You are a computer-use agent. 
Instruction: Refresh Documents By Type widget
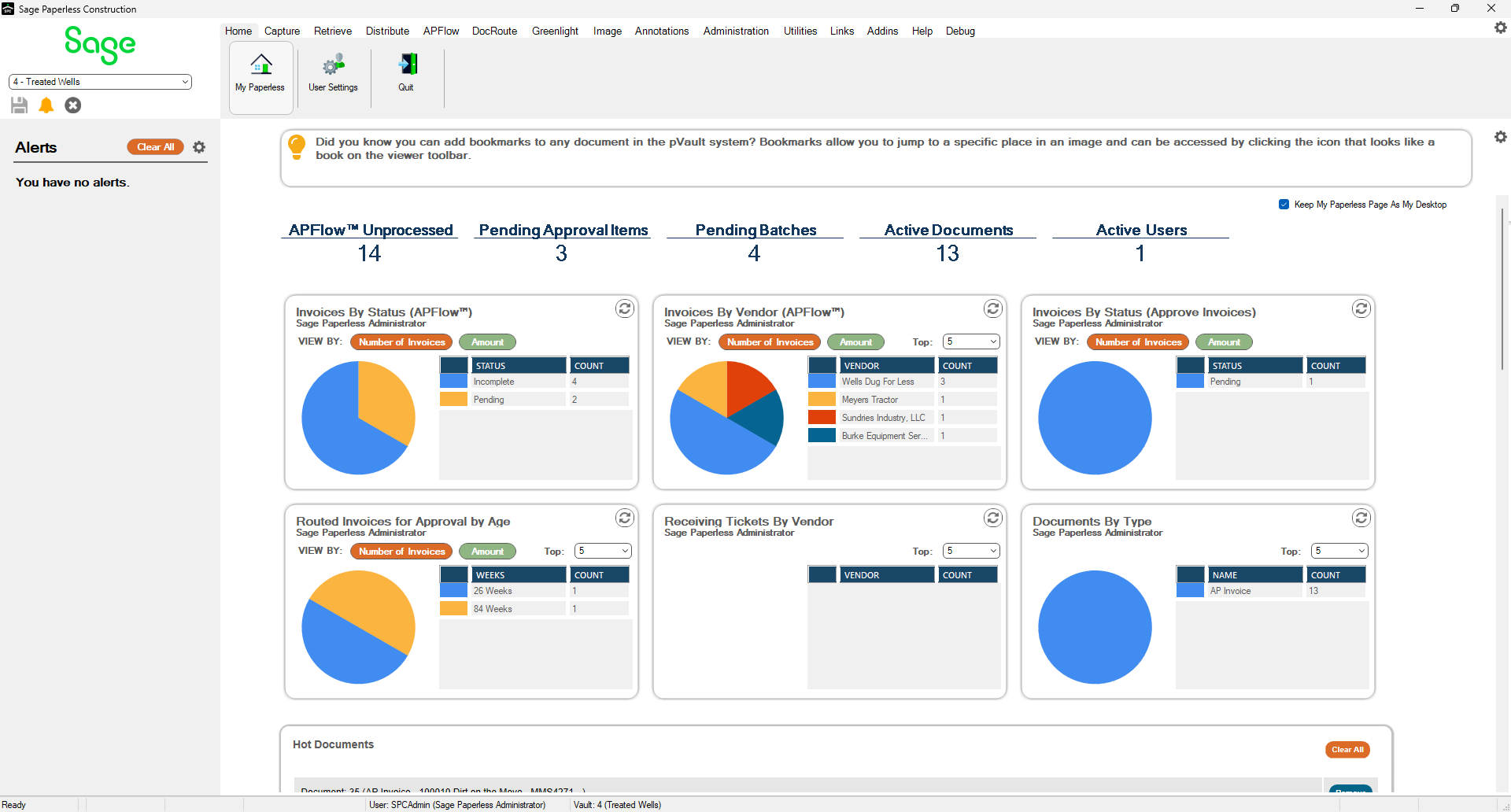tap(1361, 518)
